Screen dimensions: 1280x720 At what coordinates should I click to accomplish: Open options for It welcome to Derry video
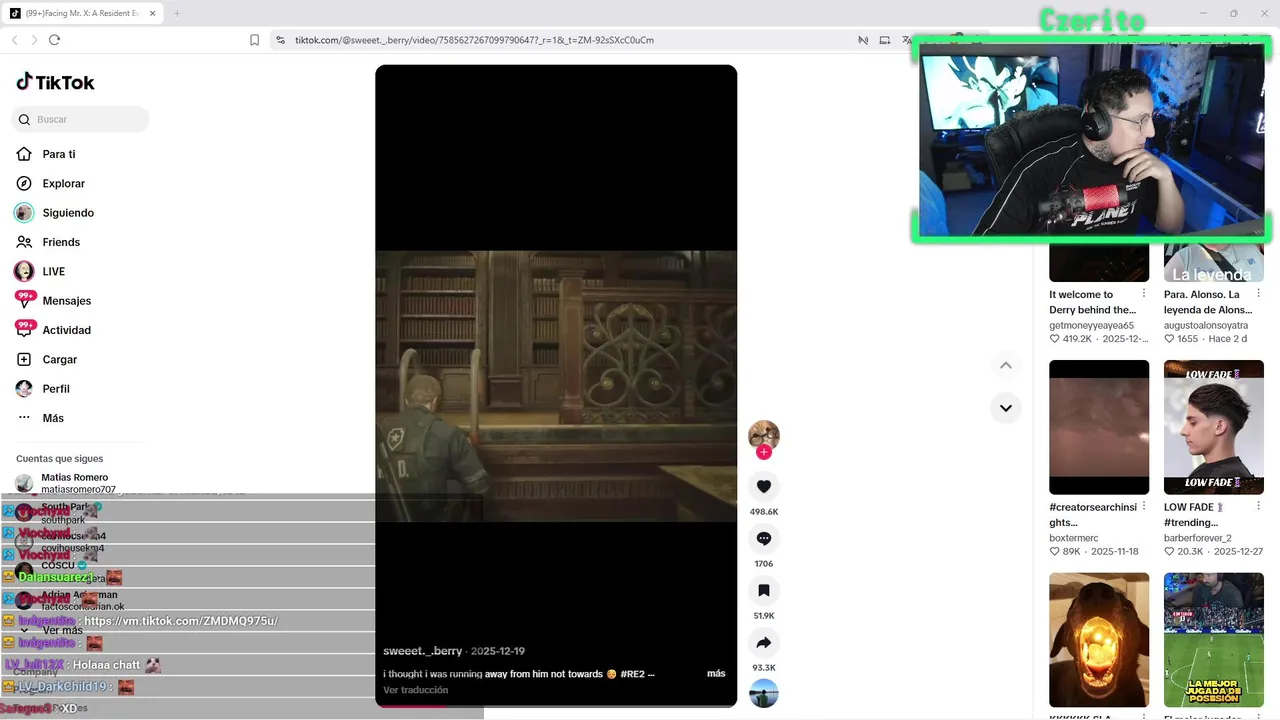1144,294
